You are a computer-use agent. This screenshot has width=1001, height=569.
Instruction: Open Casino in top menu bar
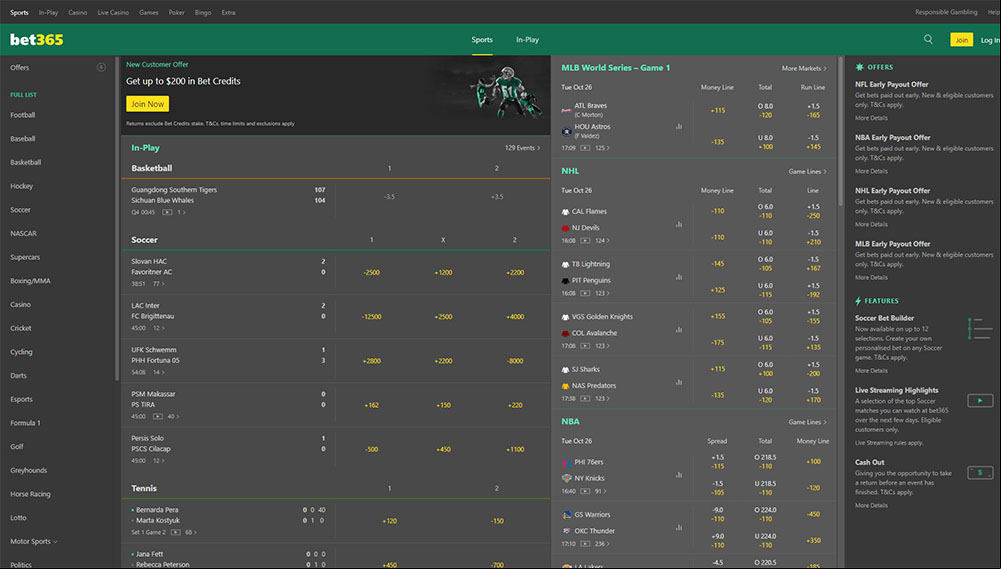[78, 12]
